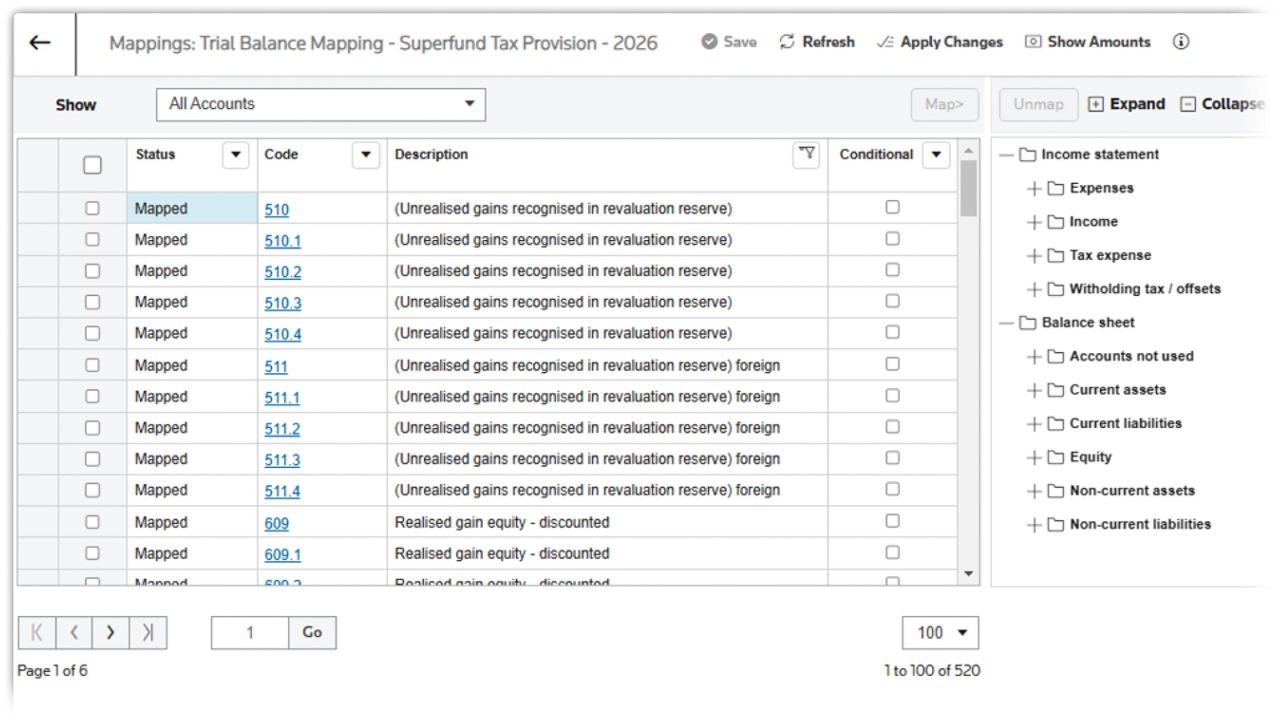Select the row checkbox for code 510
1280x720 pixels.
tap(92, 208)
